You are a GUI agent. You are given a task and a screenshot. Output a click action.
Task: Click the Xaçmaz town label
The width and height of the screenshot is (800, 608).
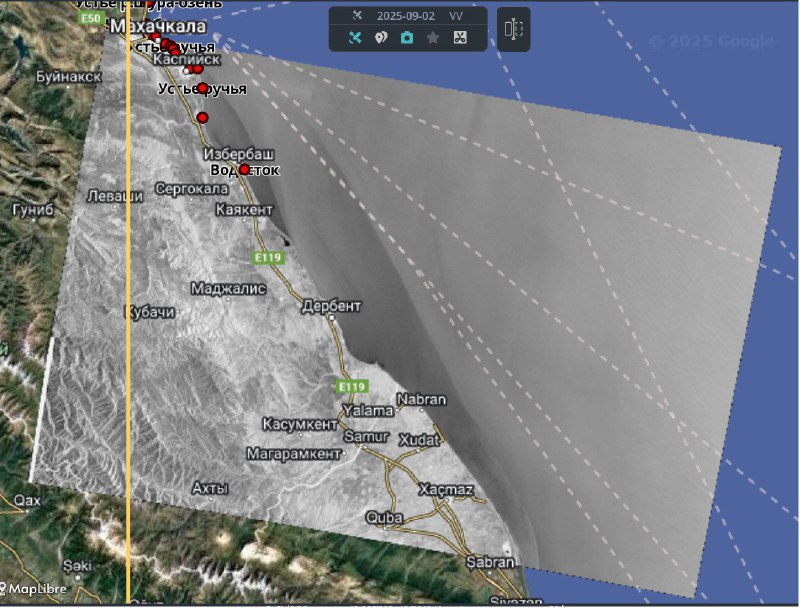(x=445, y=490)
